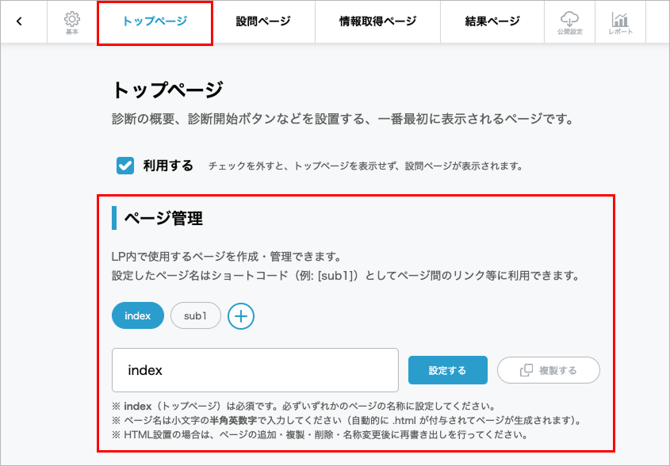670x466 pixels.
Task: Focus the page name field containing index
Action: click(255, 370)
